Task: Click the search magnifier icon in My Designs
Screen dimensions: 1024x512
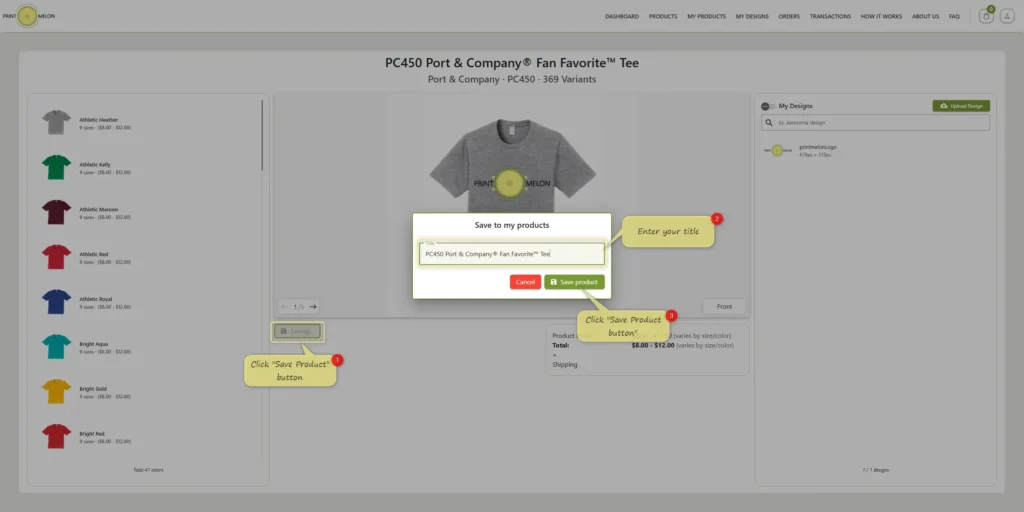Action: 769,123
